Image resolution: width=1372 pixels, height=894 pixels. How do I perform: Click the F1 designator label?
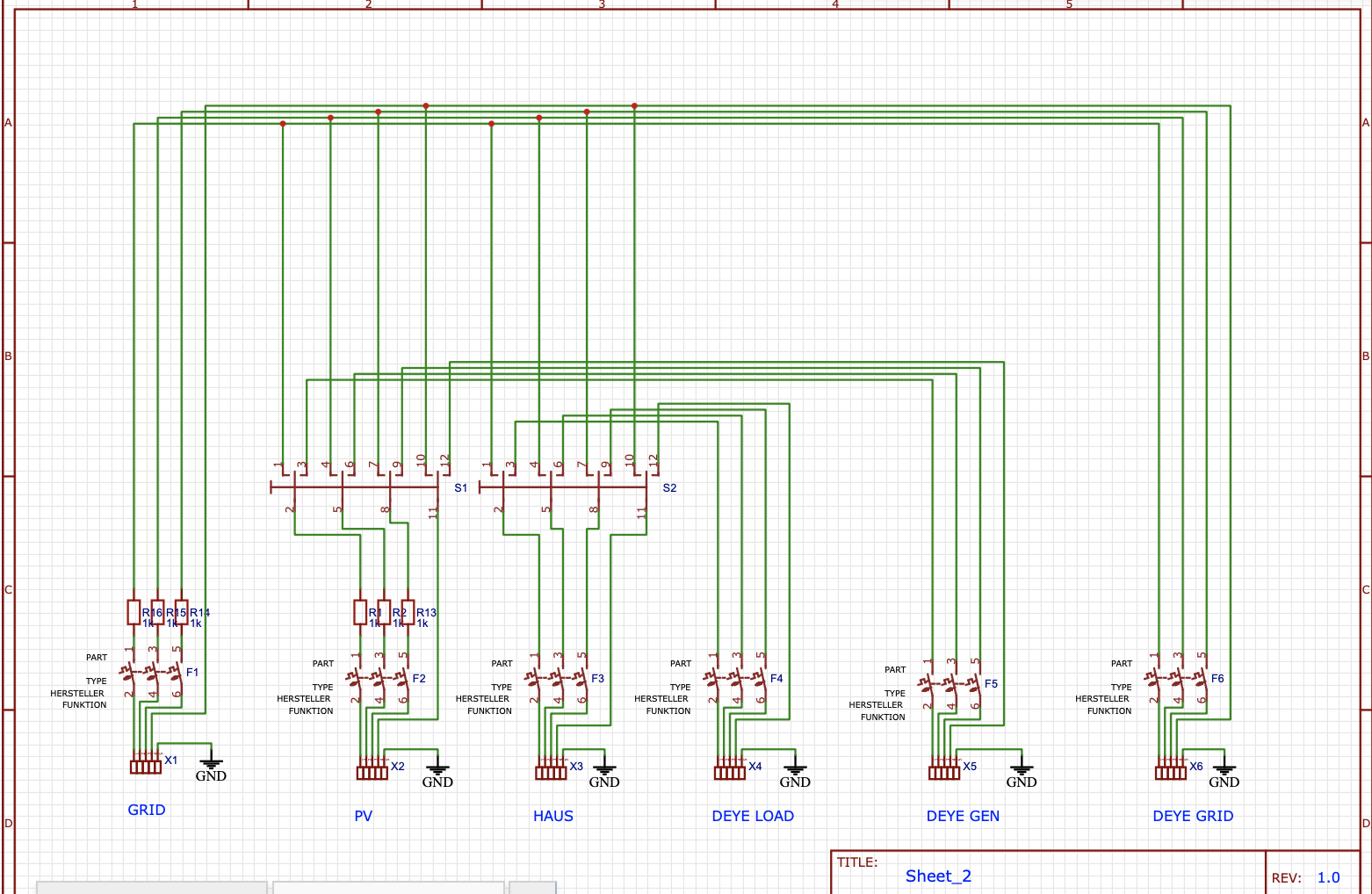click(x=192, y=673)
